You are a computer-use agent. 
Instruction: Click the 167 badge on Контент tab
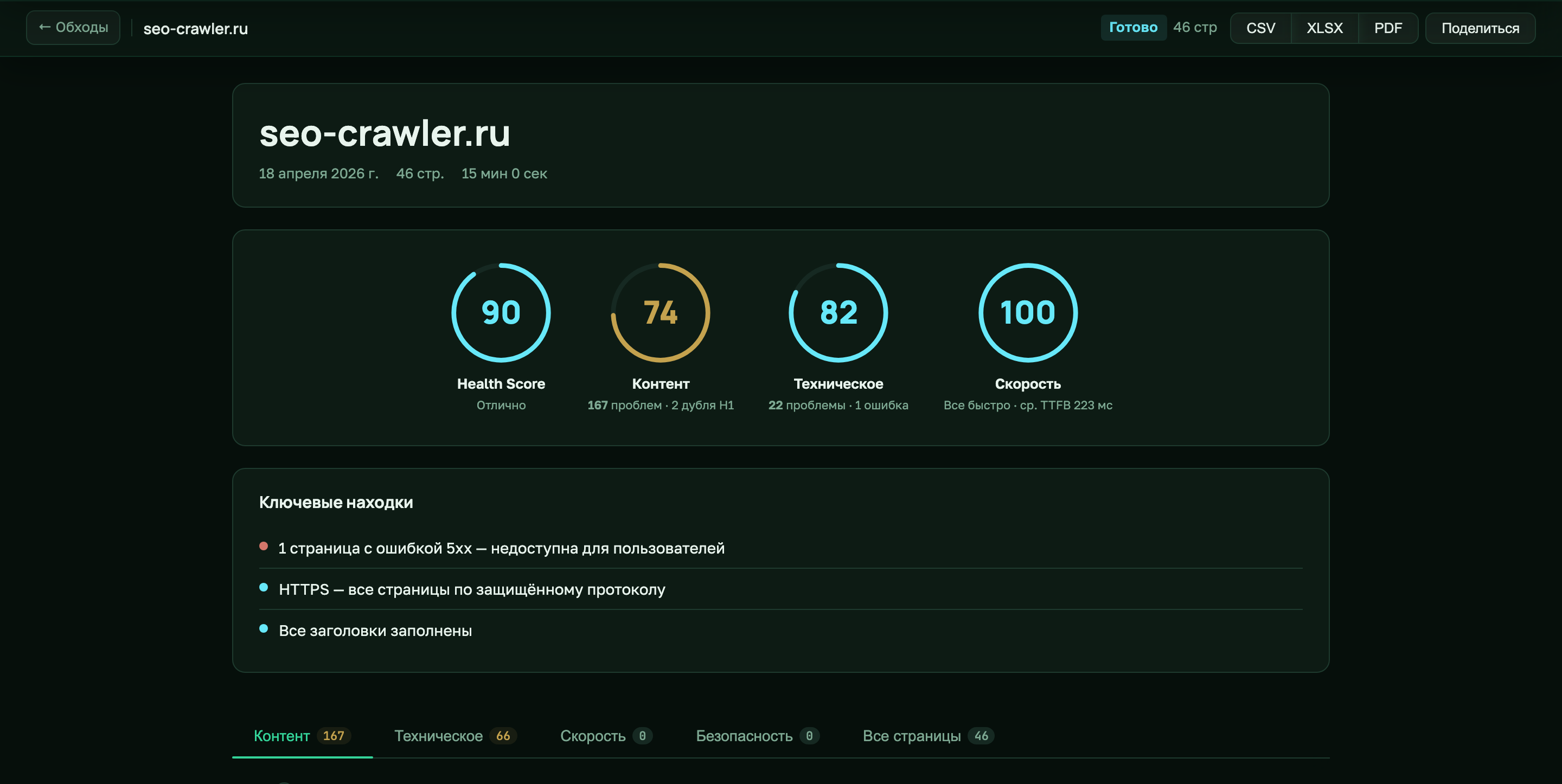[x=334, y=736]
